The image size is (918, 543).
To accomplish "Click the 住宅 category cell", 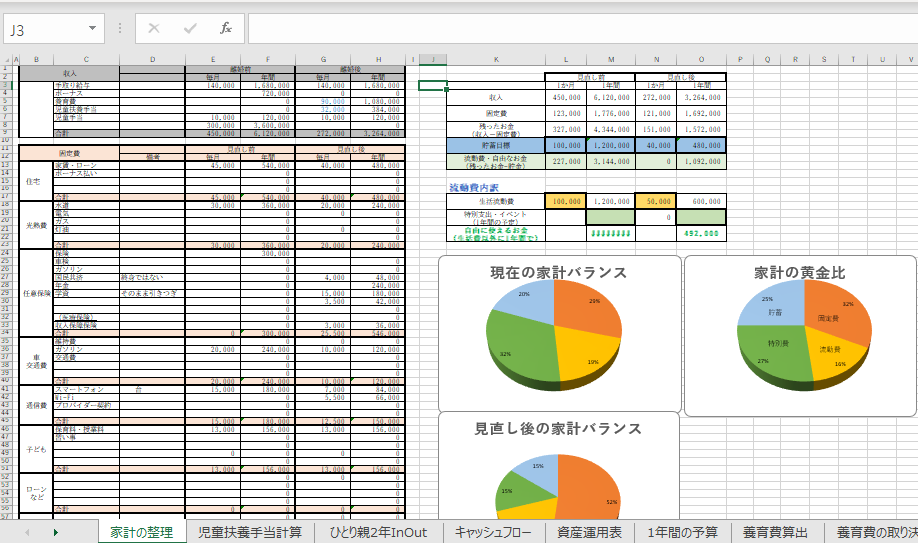I will pos(36,182).
